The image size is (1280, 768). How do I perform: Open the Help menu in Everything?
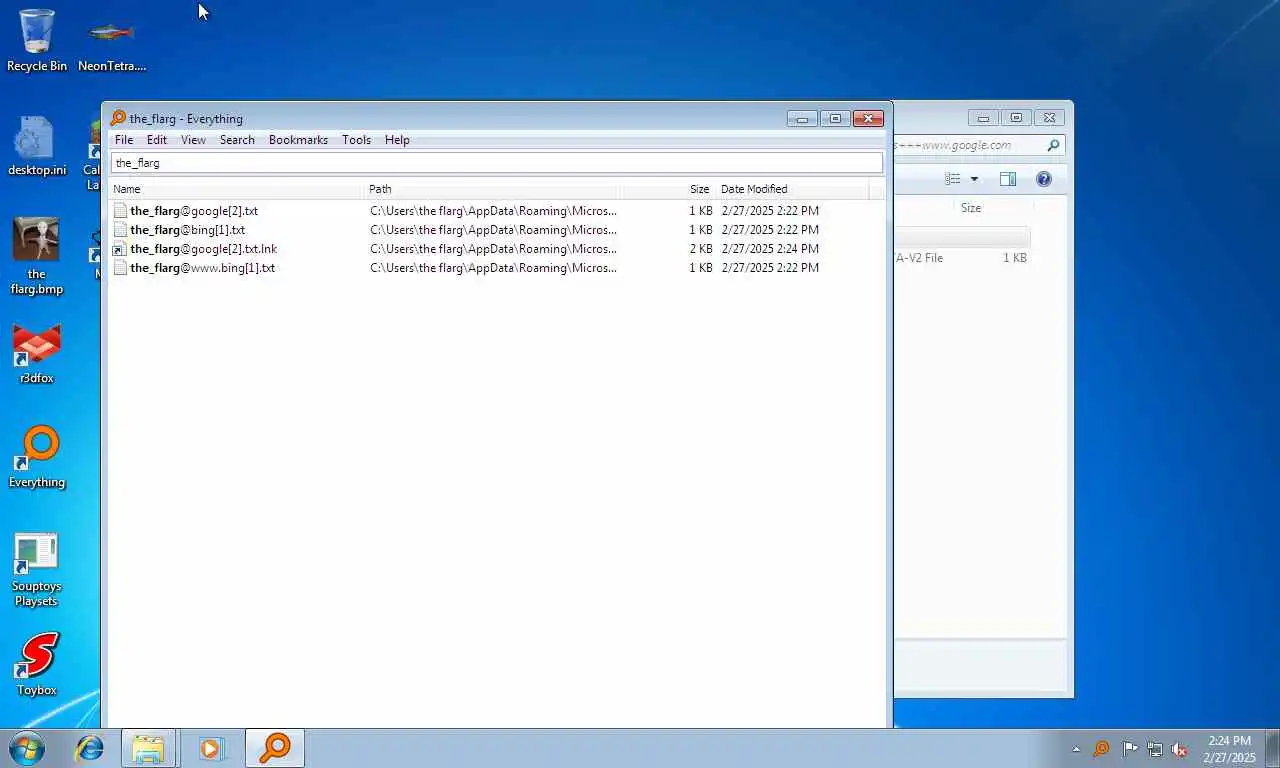tap(397, 140)
